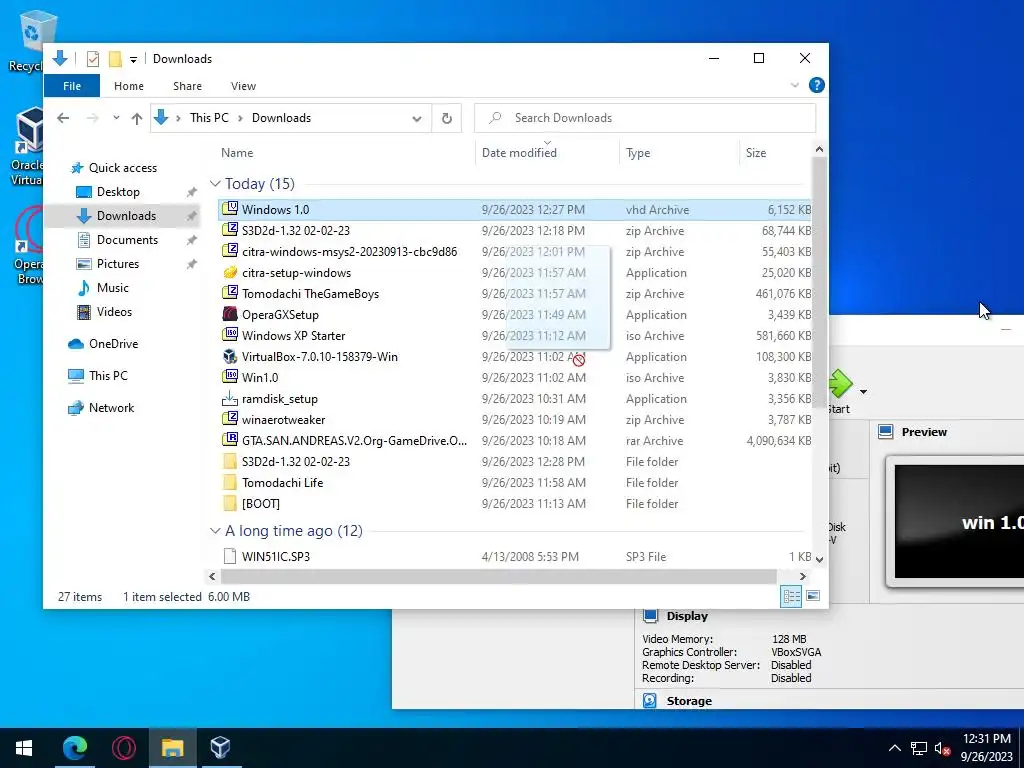Click the Back navigation arrow

63,118
